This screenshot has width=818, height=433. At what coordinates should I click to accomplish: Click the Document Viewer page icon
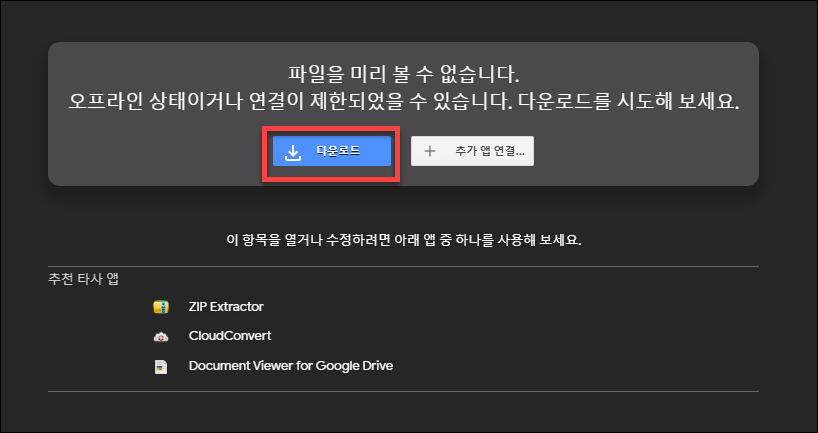[x=161, y=367]
